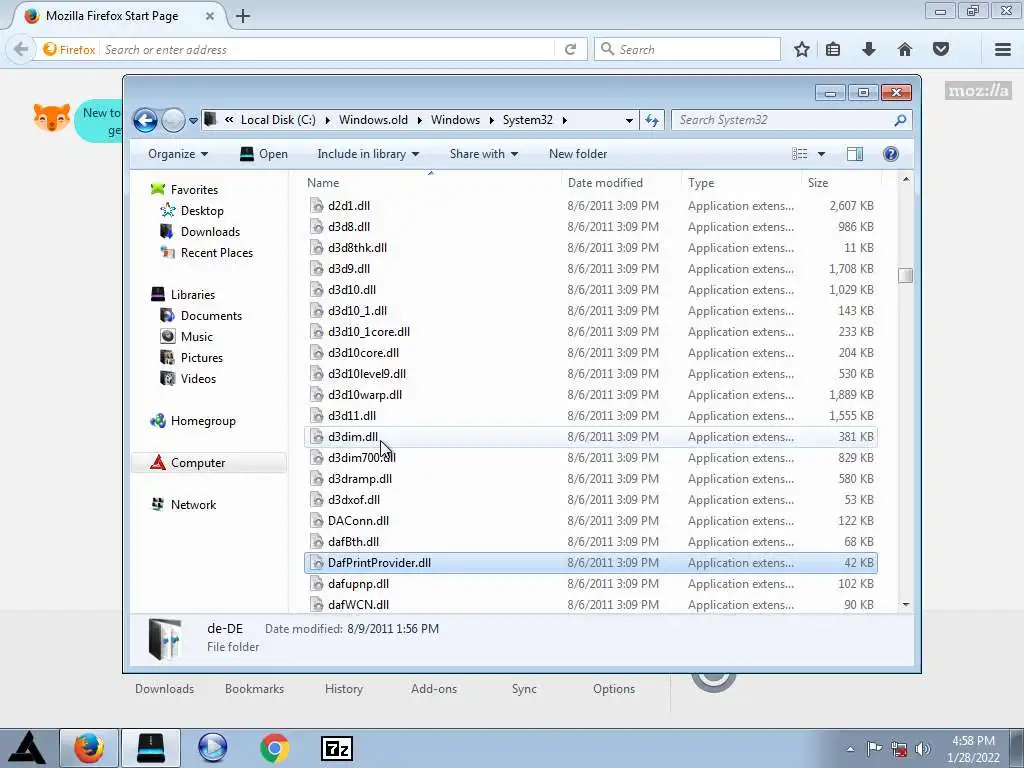Open the Share with dropdown
Image resolution: width=1024 pixels, height=768 pixels.
(484, 154)
